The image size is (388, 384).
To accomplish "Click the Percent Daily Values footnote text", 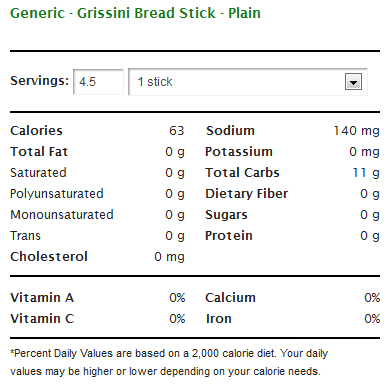I will pyautogui.click(x=169, y=362).
